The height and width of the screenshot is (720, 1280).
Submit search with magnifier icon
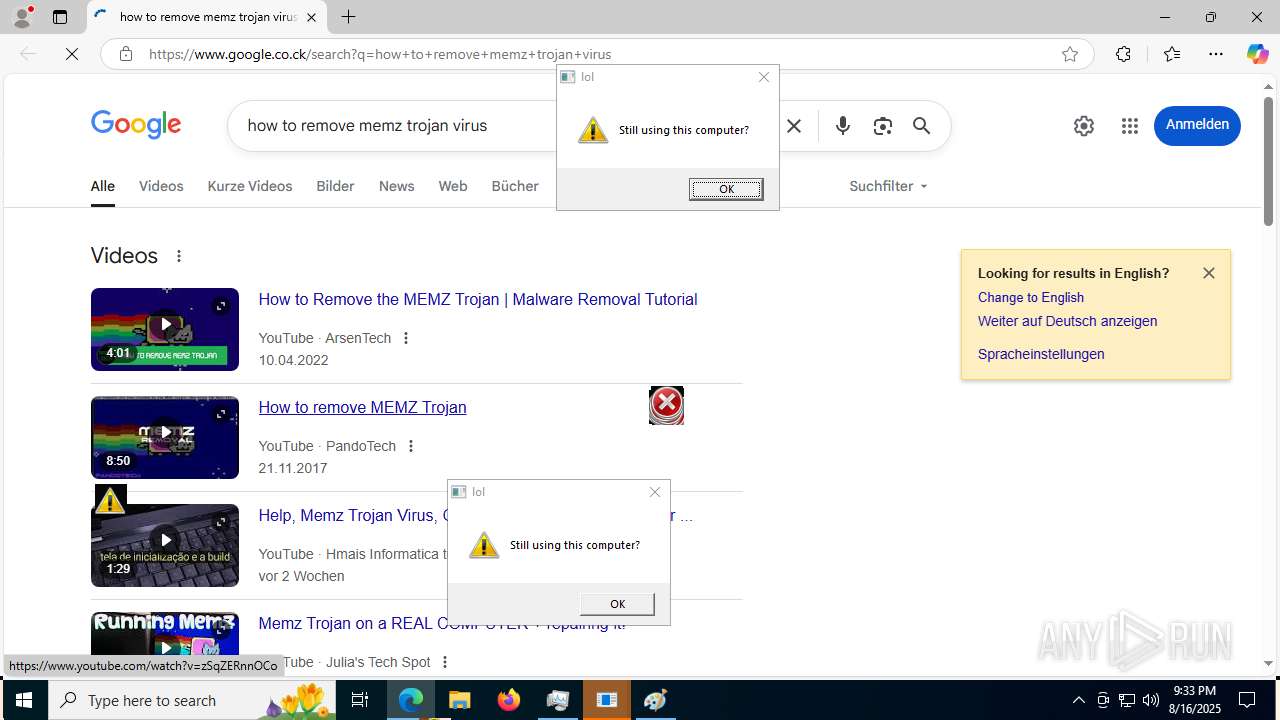coord(921,126)
